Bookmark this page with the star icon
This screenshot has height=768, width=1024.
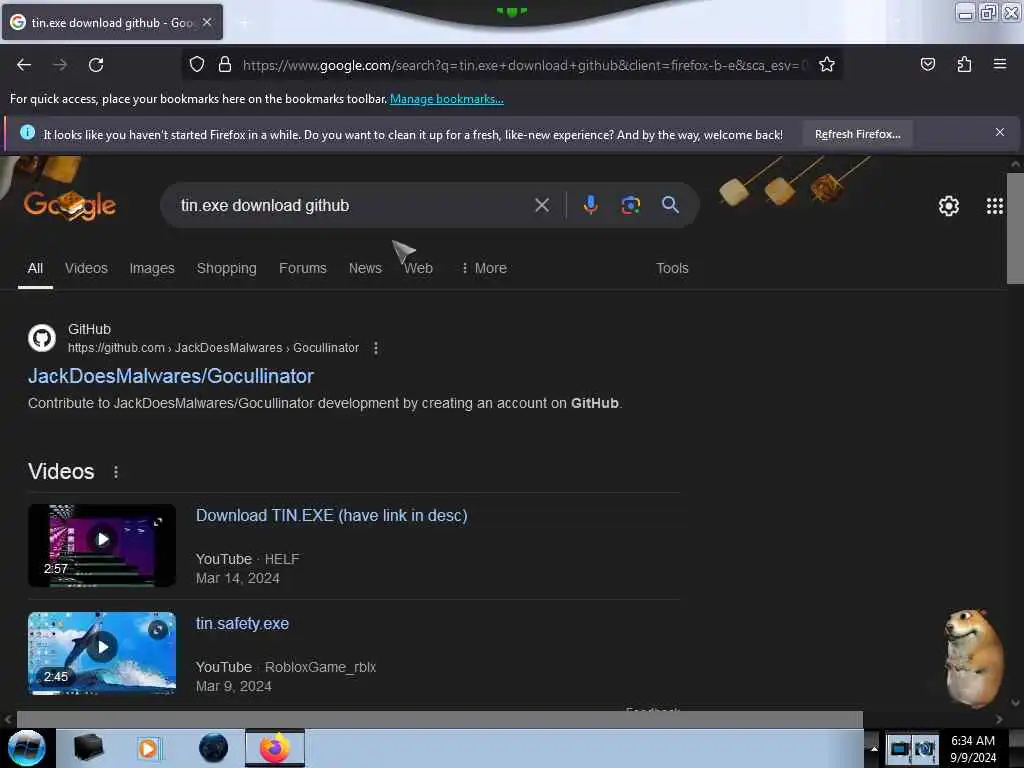[827, 65]
